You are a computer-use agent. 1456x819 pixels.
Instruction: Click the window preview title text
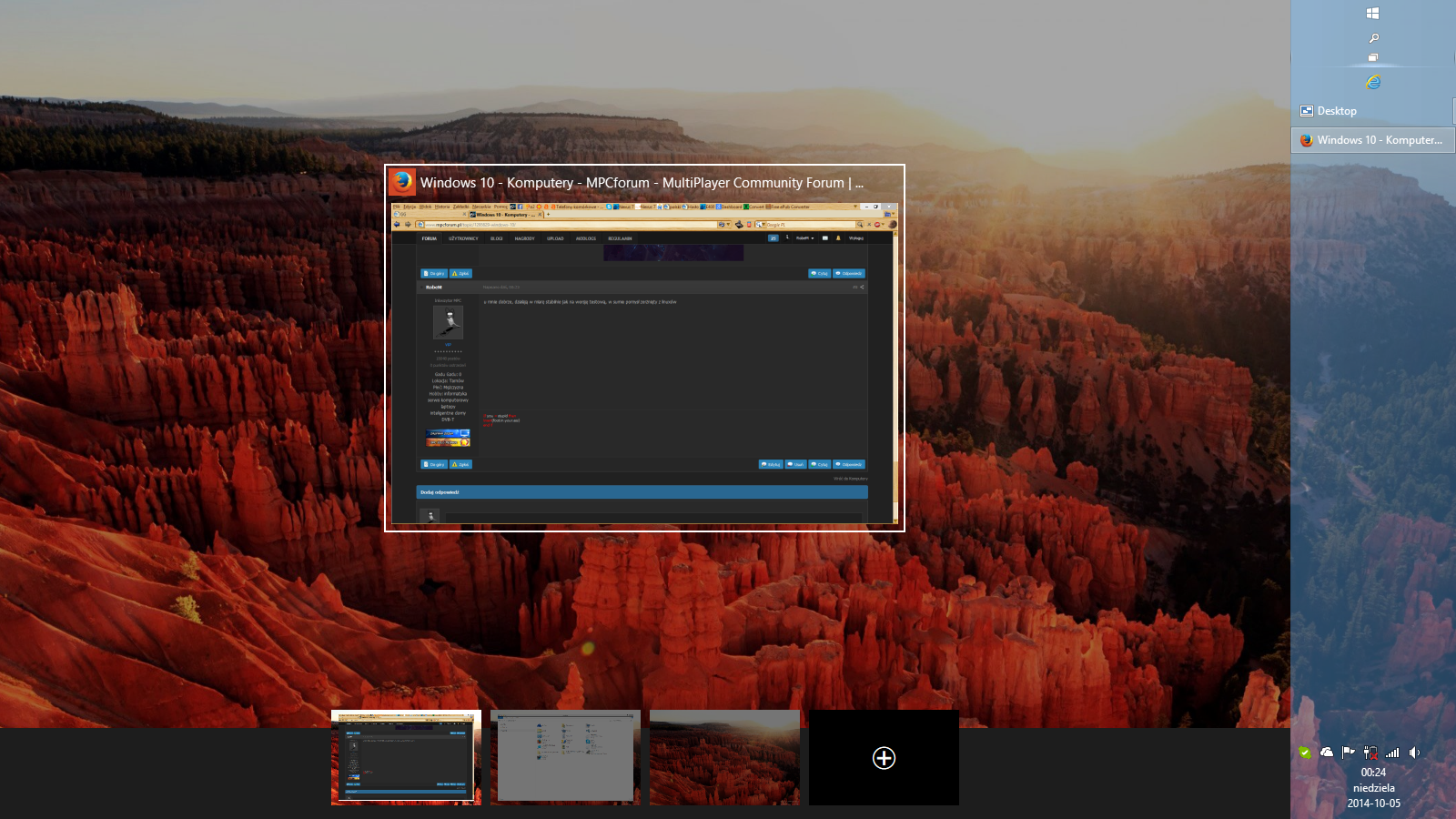click(642, 183)
